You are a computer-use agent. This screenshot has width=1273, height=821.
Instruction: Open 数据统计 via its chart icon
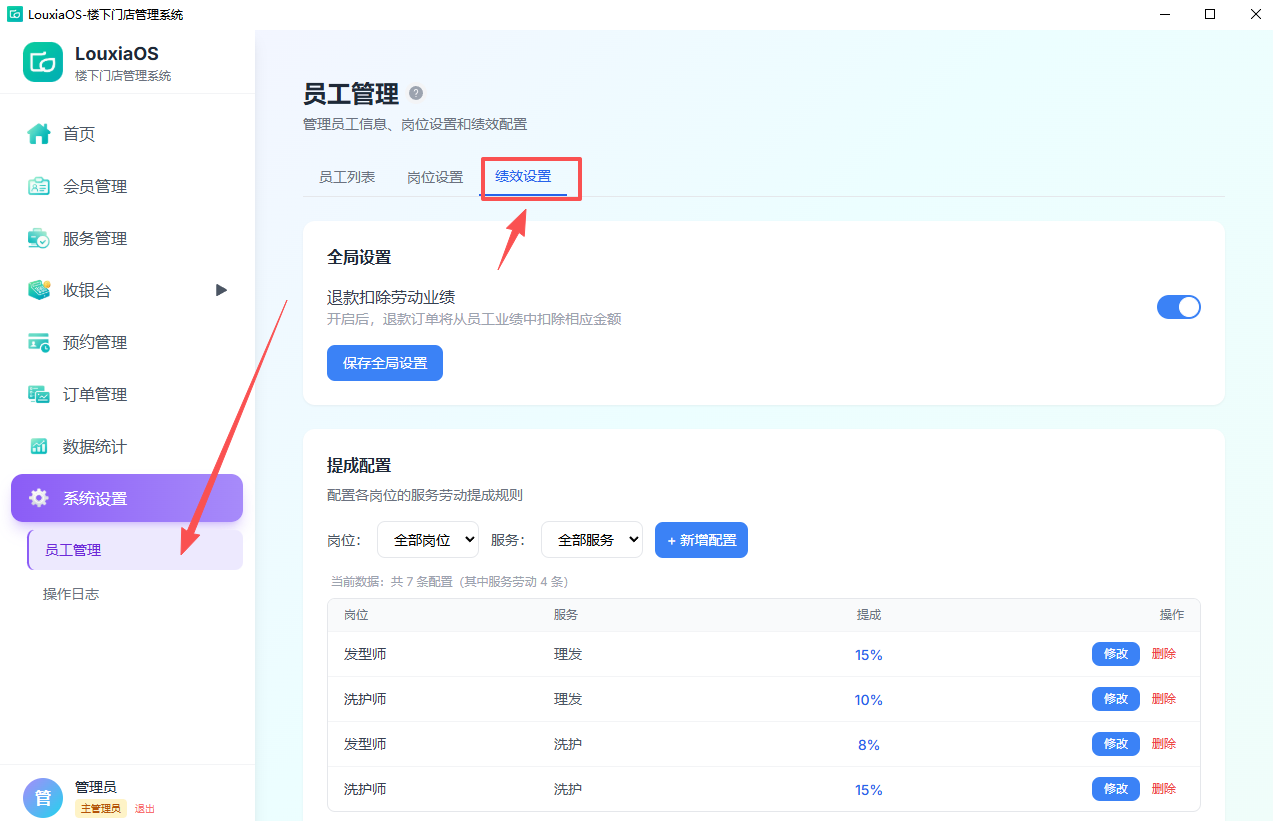point(39,446)
